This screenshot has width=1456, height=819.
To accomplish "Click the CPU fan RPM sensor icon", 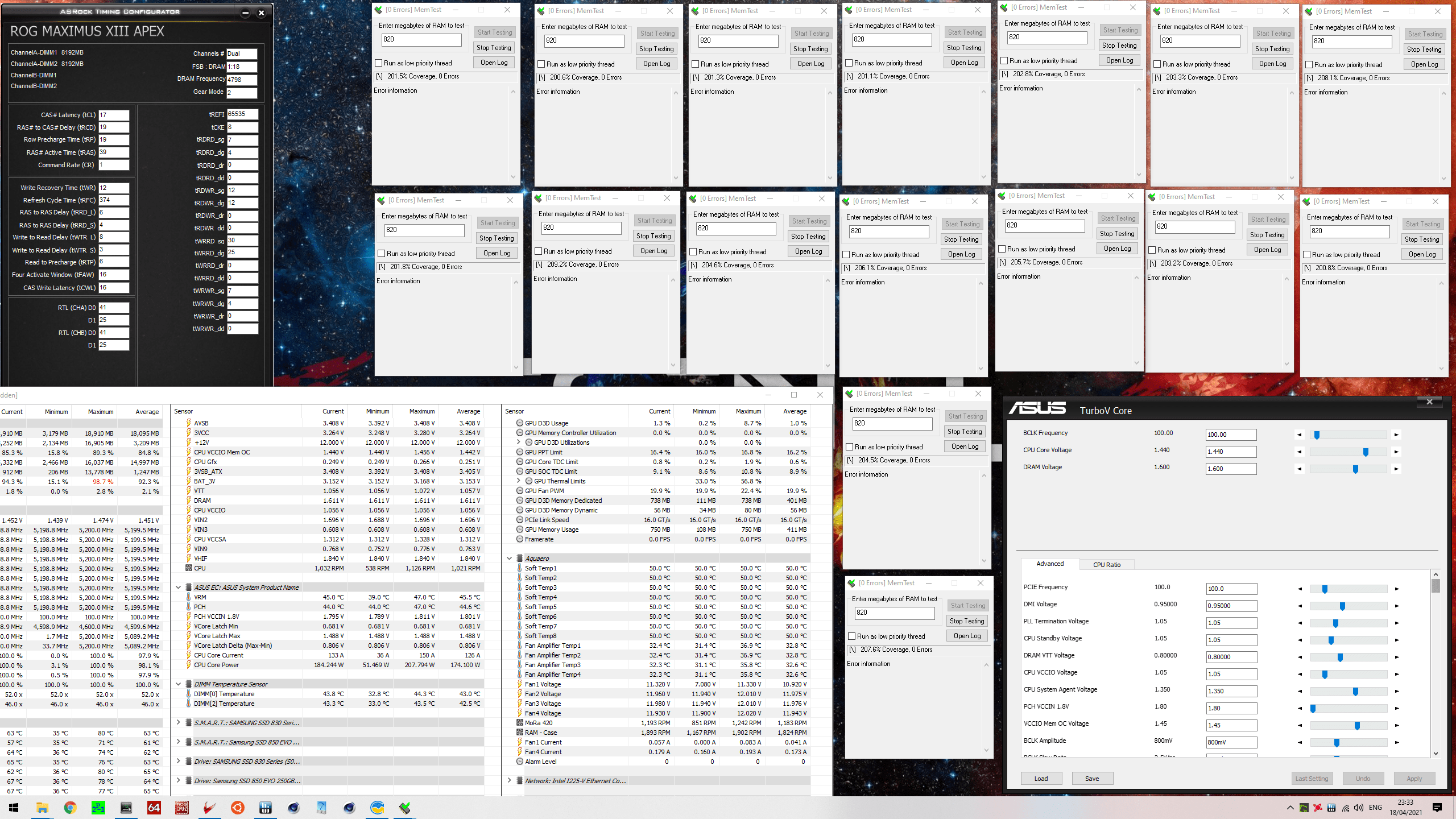I will (188, 568).
